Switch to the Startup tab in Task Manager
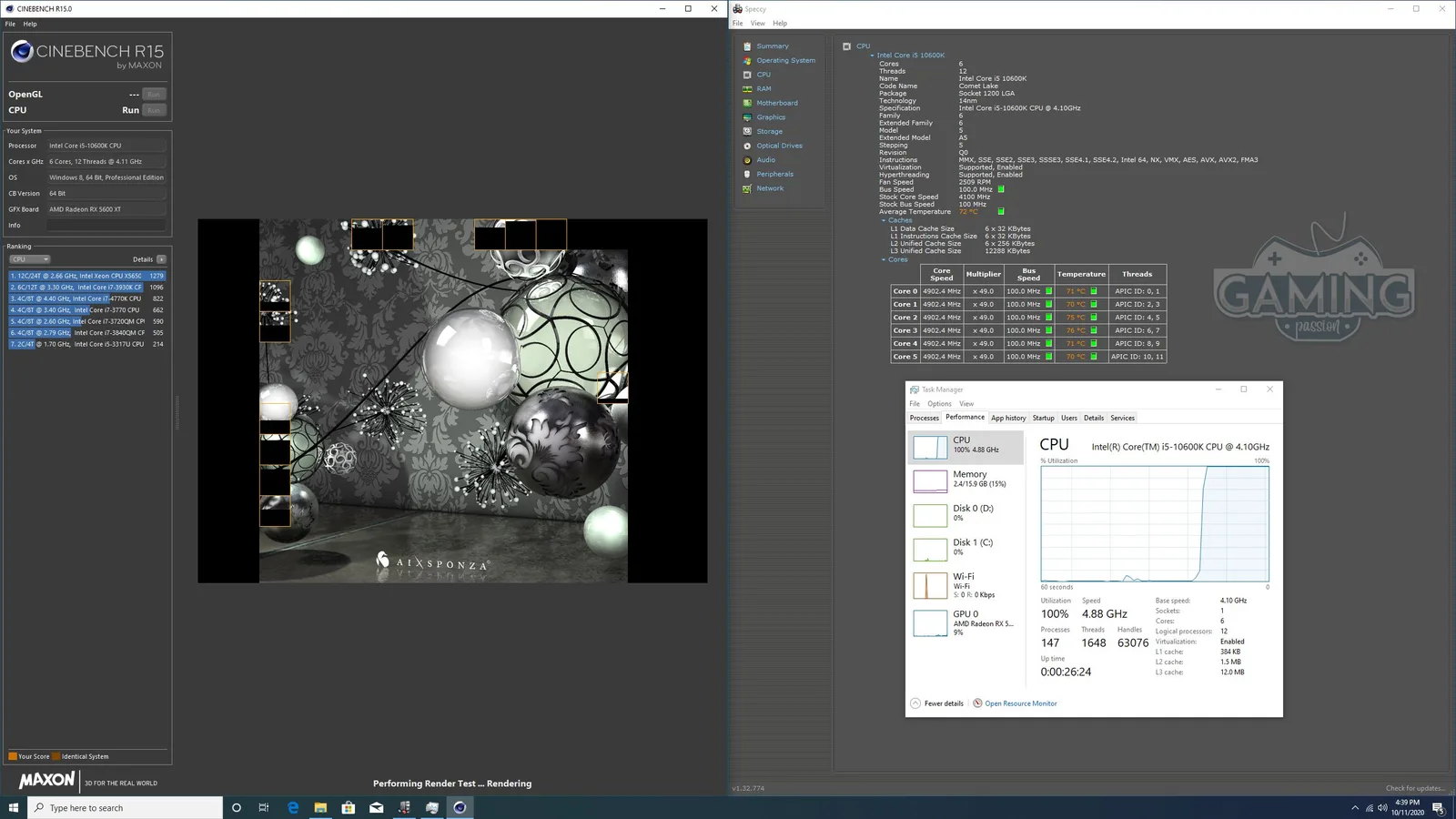 [x=1043, y=418]
